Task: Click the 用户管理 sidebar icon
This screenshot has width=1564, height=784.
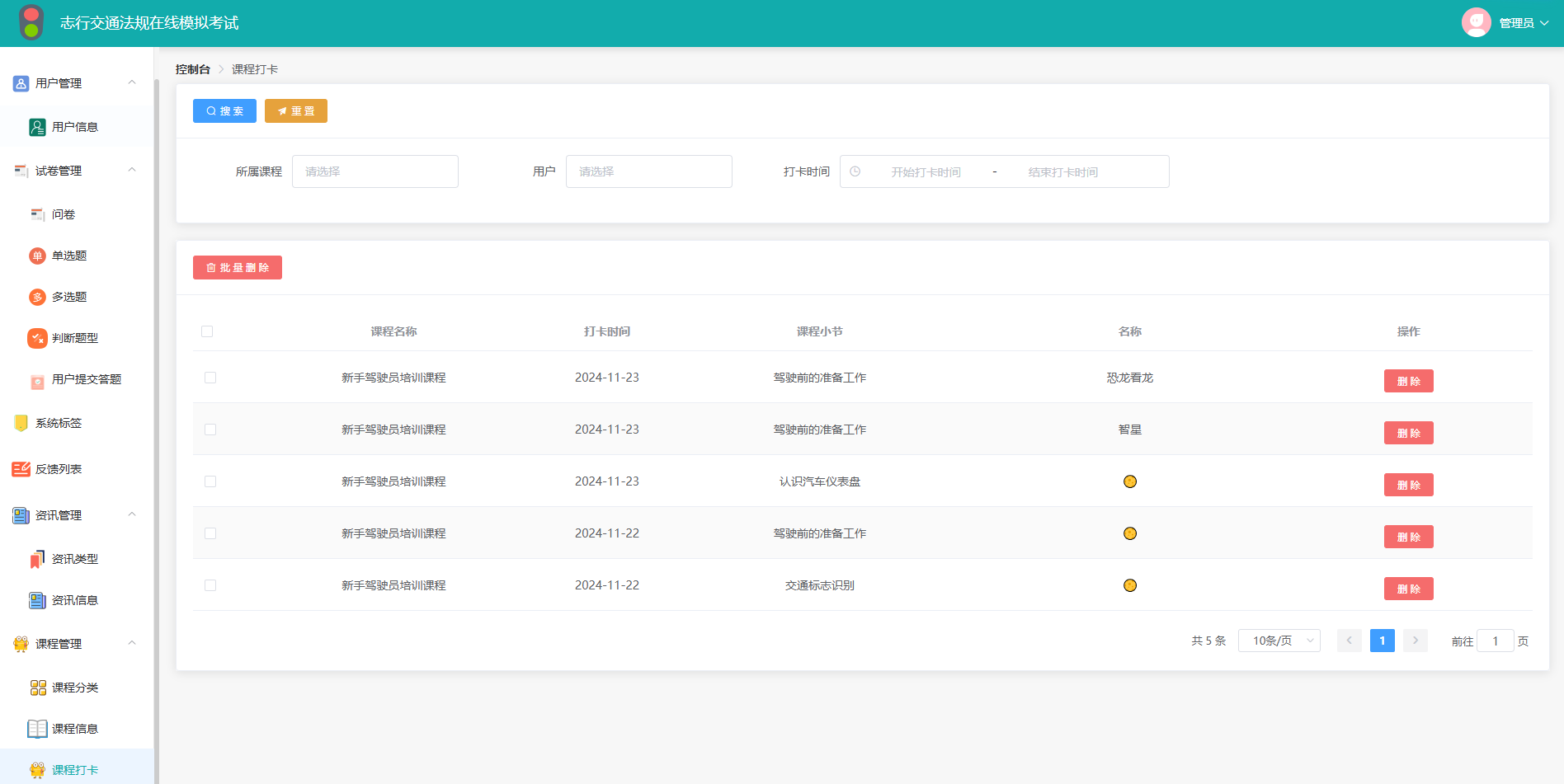Action: (x=21, y=83)
